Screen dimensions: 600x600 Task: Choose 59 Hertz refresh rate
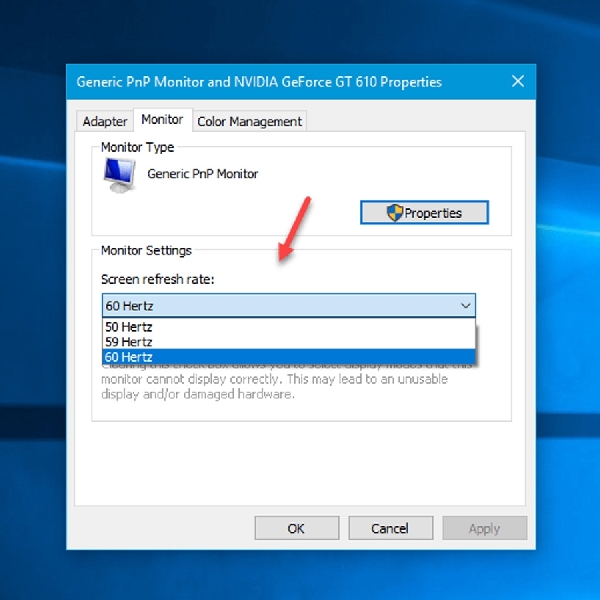click(x=289, y=341)
